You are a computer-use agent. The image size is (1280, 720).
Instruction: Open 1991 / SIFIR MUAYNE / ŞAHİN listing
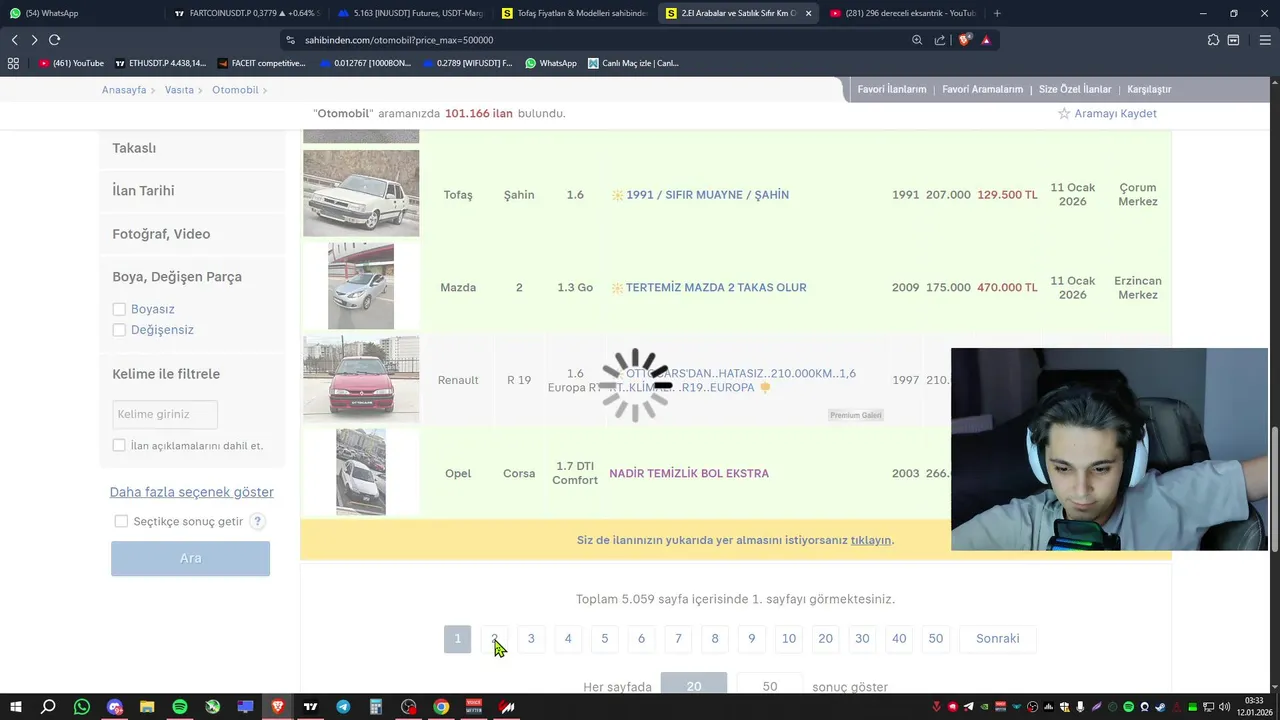point(707,195)
